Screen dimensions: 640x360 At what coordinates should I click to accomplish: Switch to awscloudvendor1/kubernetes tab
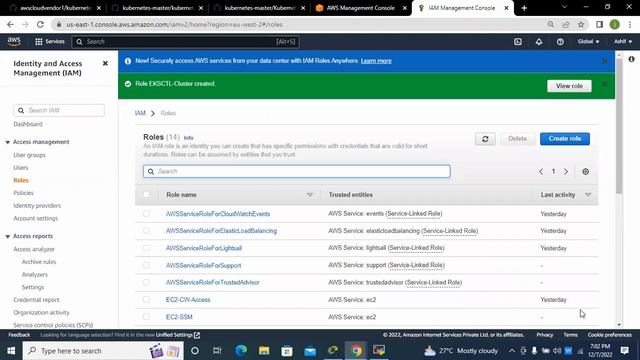[x=56, y=8]
